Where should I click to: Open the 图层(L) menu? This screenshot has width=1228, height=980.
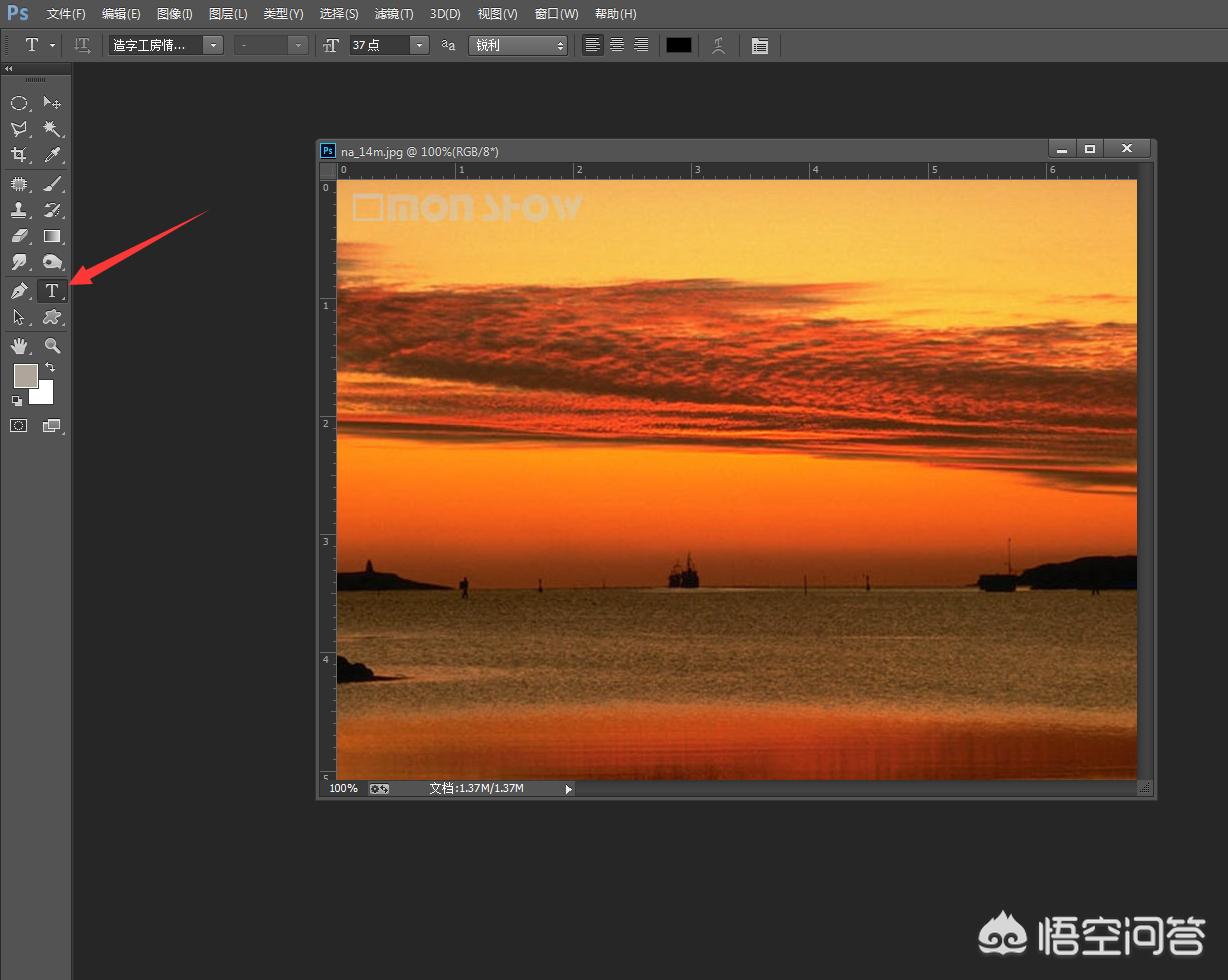click(228, 14)
